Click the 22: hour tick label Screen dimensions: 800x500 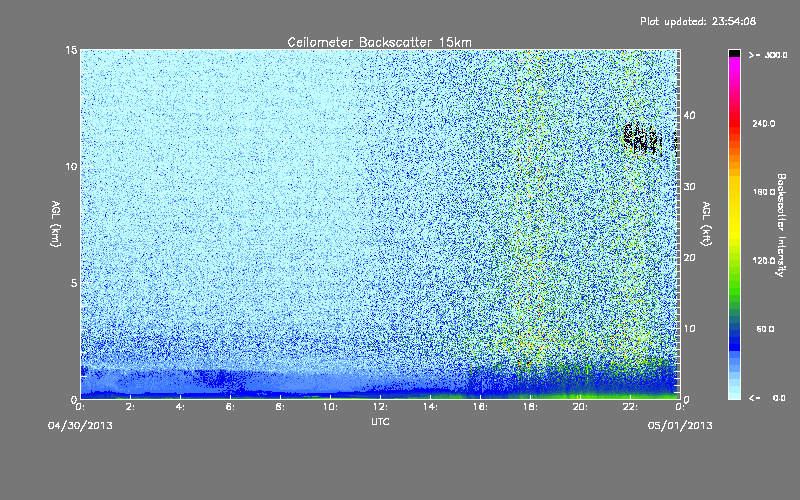(630, 407)
